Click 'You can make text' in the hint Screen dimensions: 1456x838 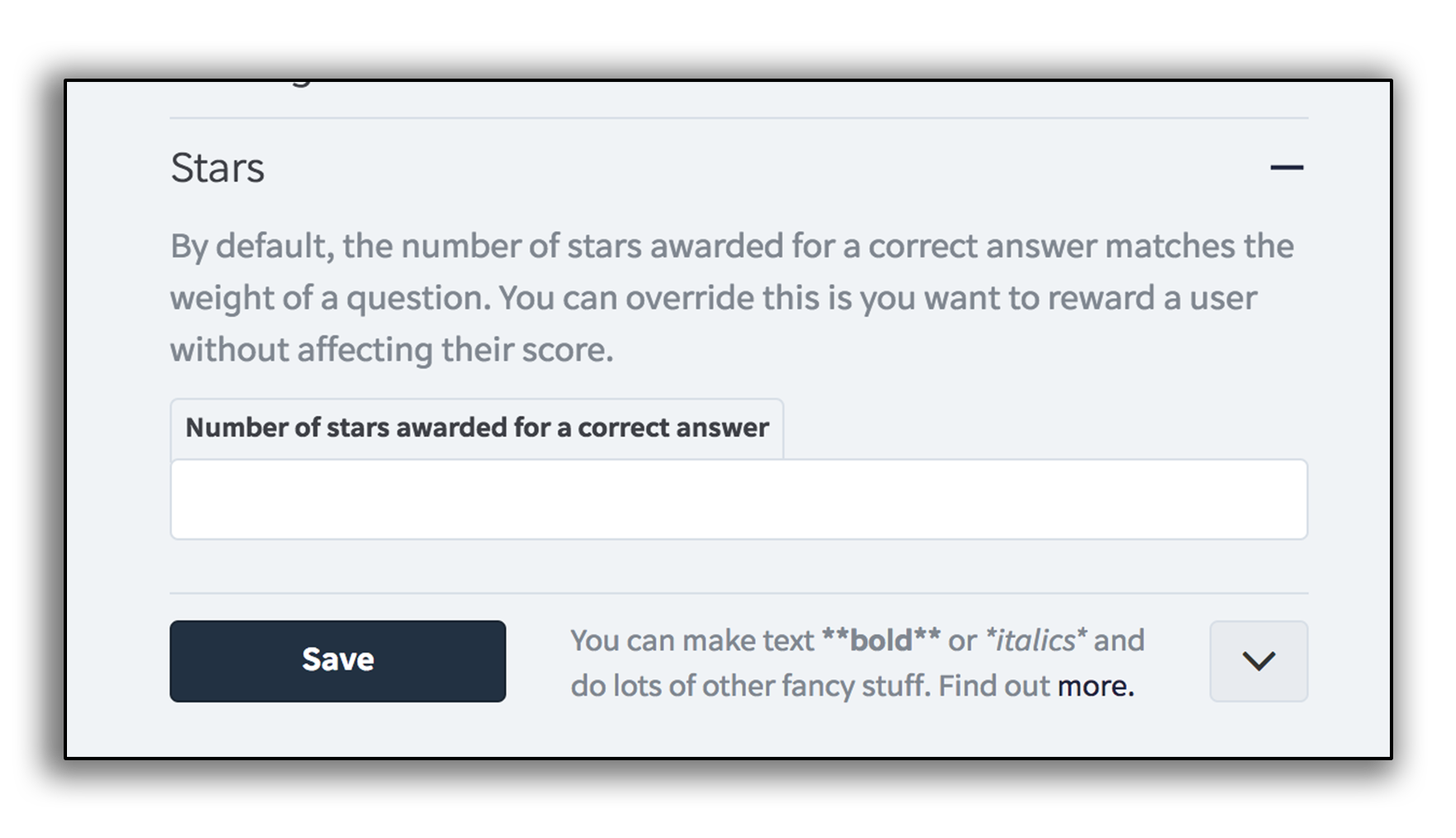coord(692,640)
